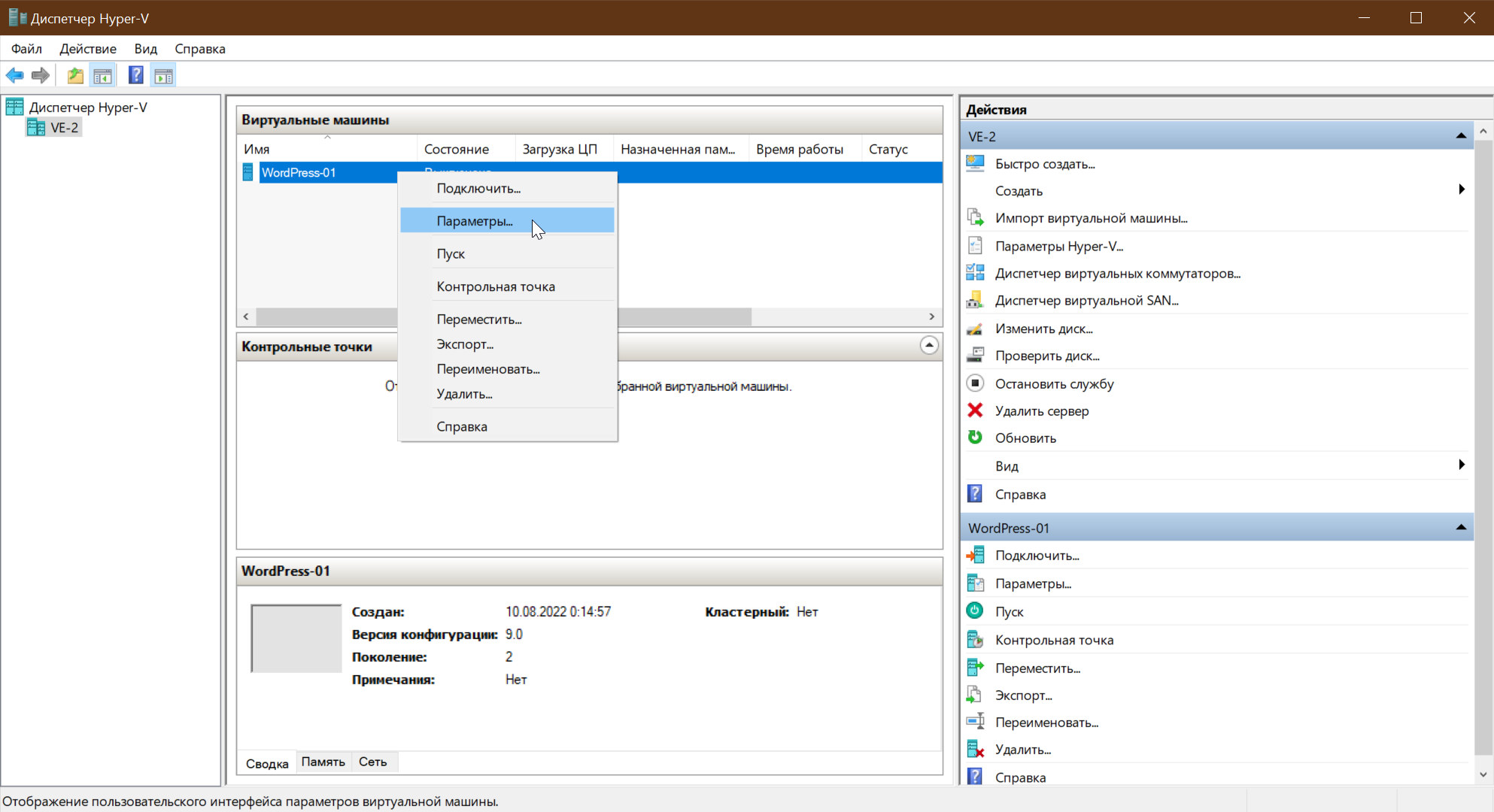1494x812 pixels.
Task: Click the Forward arrow toolbar icon
Action: click(41, 75)
